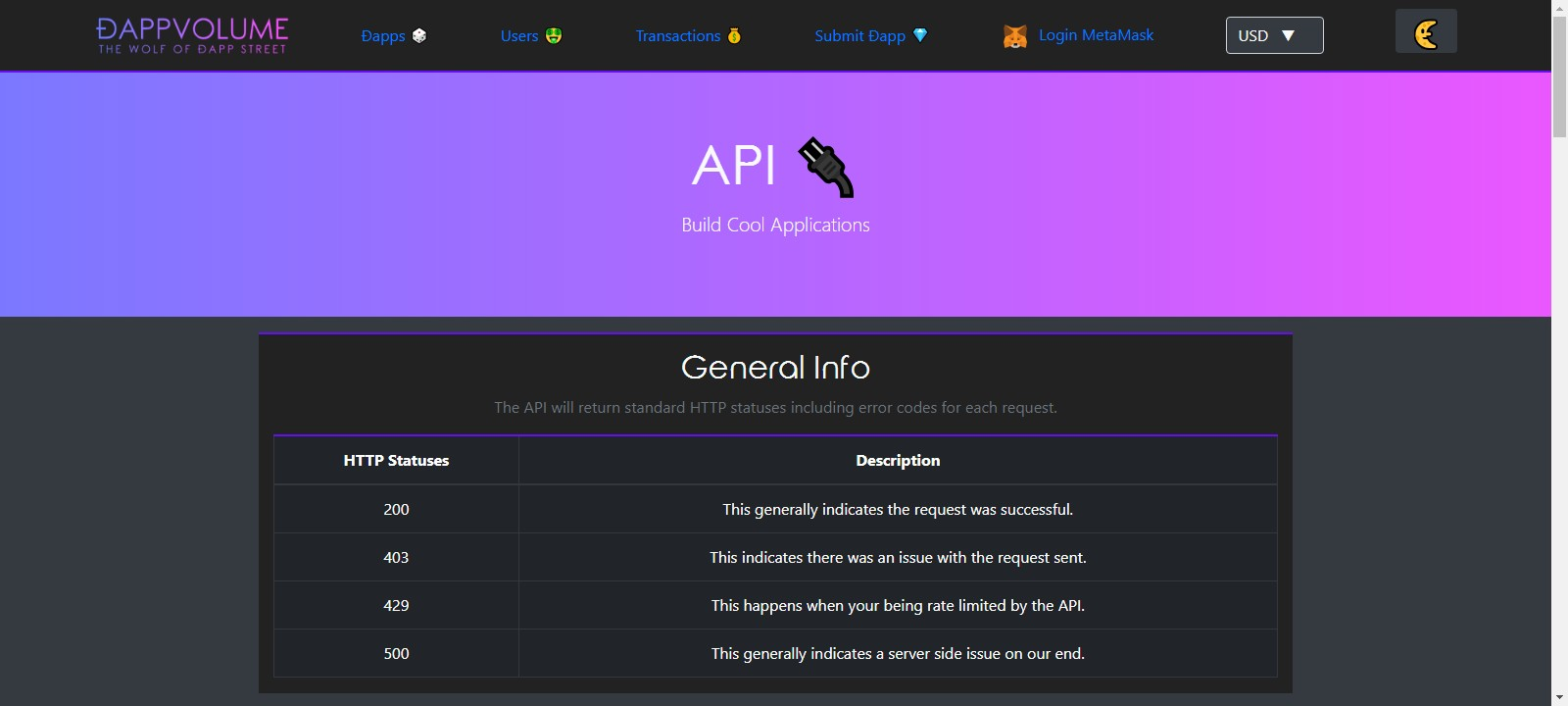Open the Submit Dapp page
This screenshot has height=706, width=1568.
(860, 35)
